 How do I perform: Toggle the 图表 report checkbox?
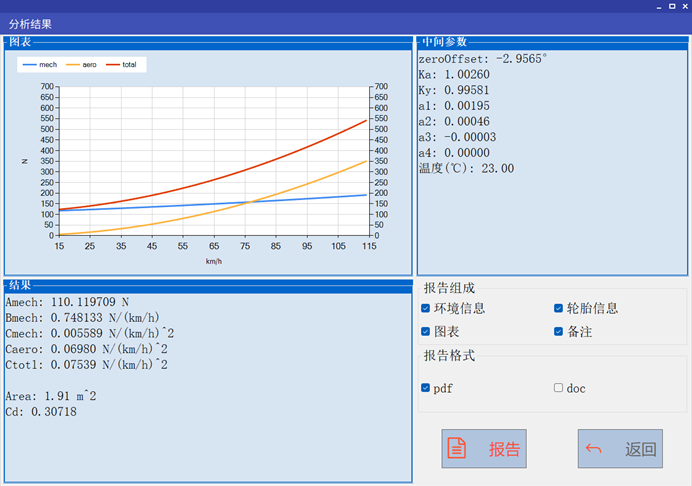point(426,331)
